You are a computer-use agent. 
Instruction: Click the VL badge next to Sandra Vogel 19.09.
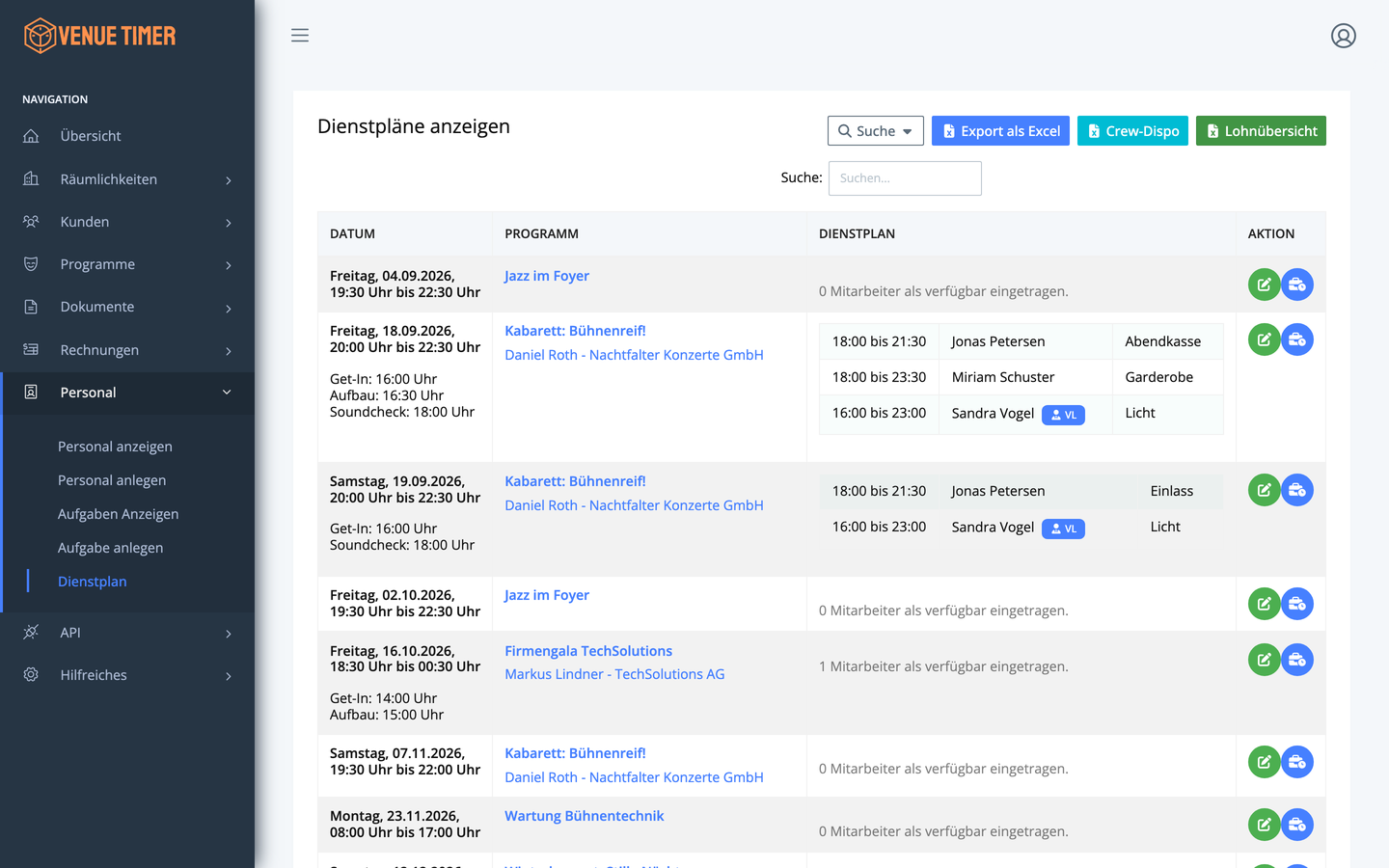(1063, 529)
